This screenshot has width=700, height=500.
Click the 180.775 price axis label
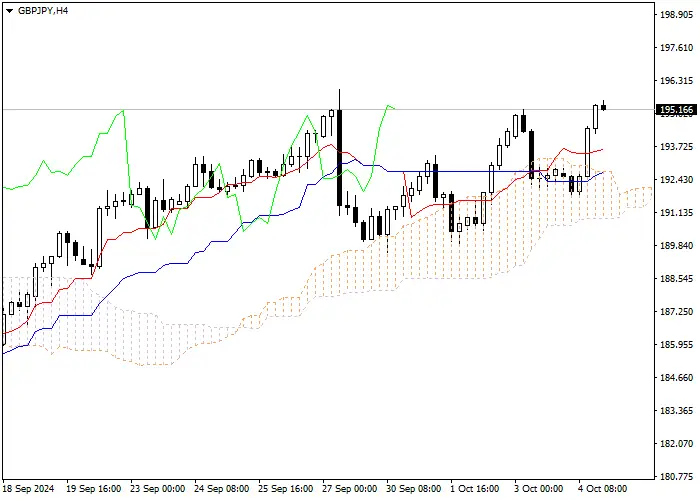676,477
